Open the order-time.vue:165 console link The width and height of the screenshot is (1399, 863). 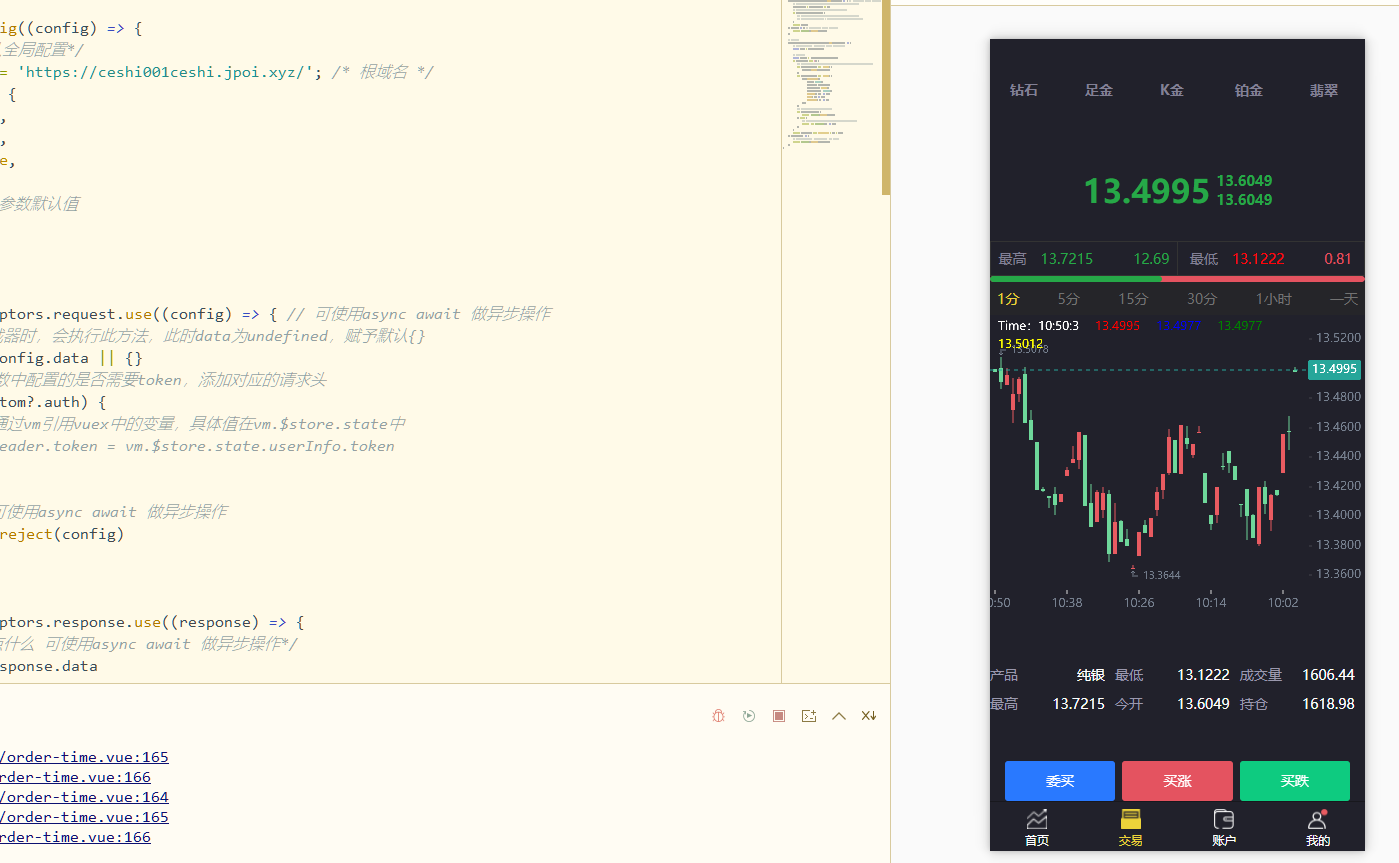click(84, 757)
